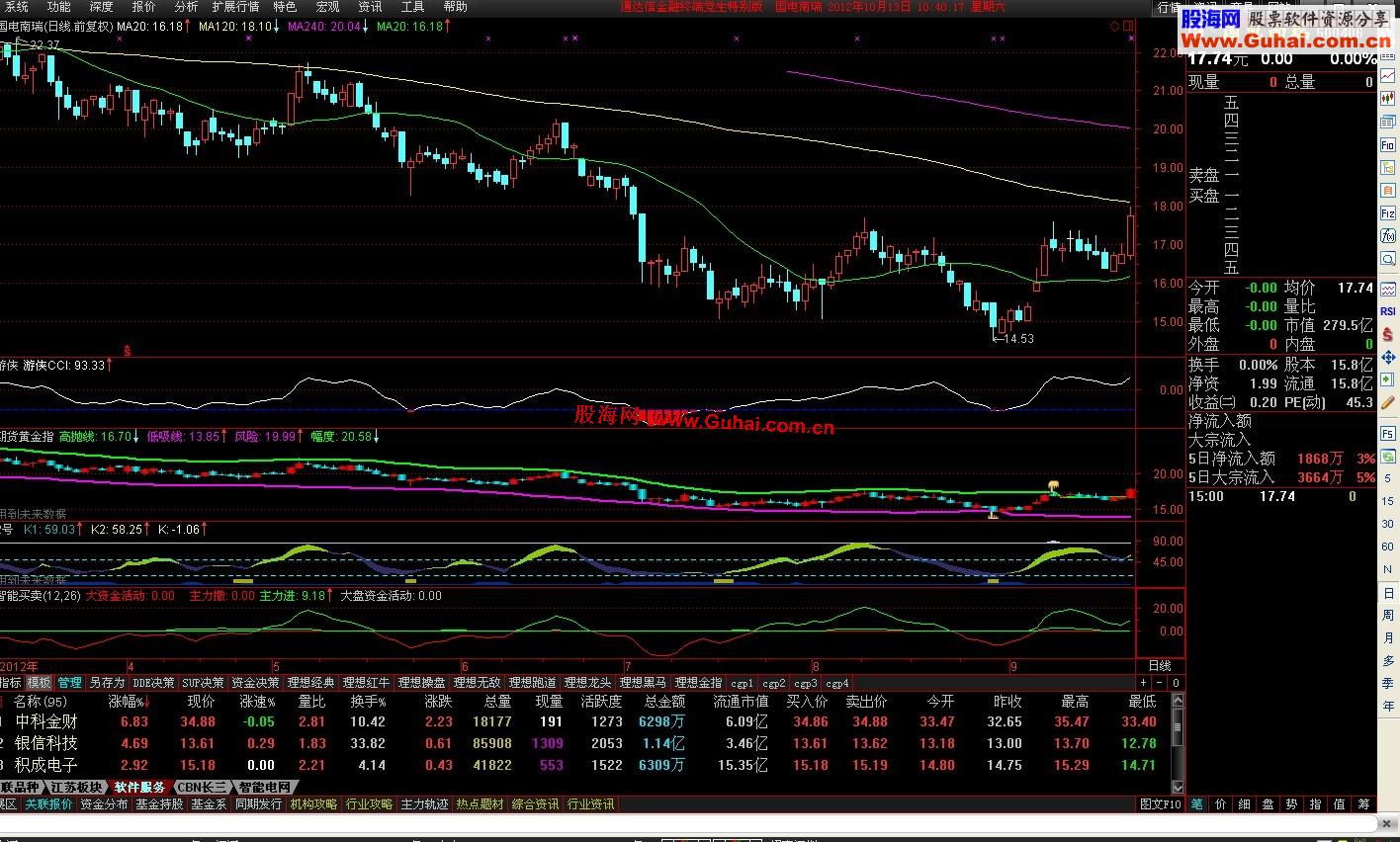This screenshot has width=1400, height=842.
Task: Click the plus button below chart axis
Action: click(1144, 682)
